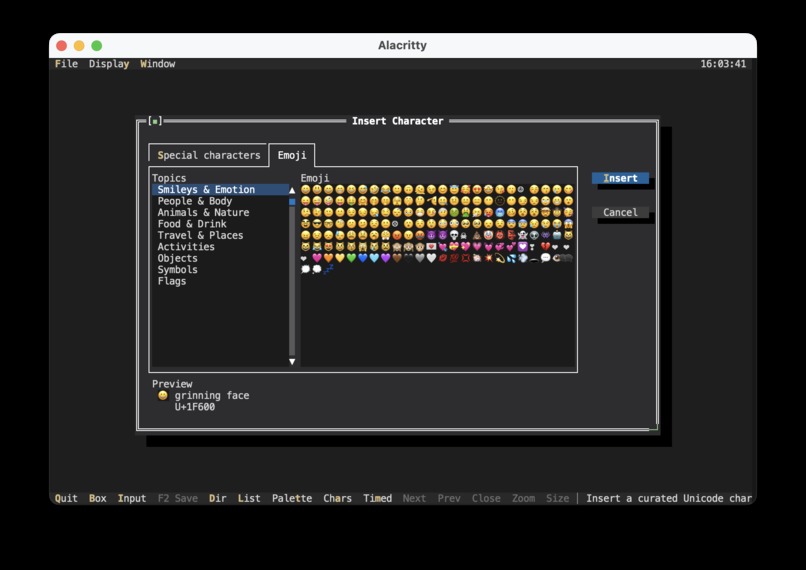The height and width of the screenshot is (570, 806).
Task: Choose the love letter envelope emoji
Action: (431, 247)
